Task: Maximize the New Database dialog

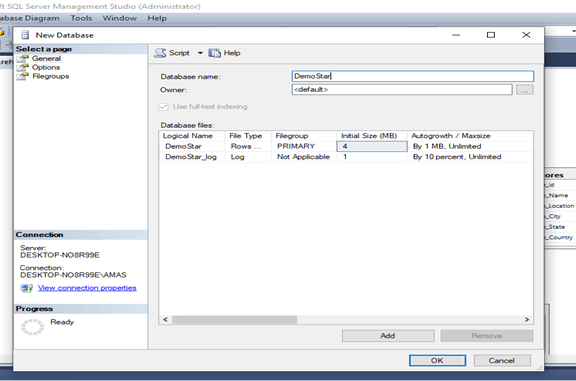Action: click(491, 35)
